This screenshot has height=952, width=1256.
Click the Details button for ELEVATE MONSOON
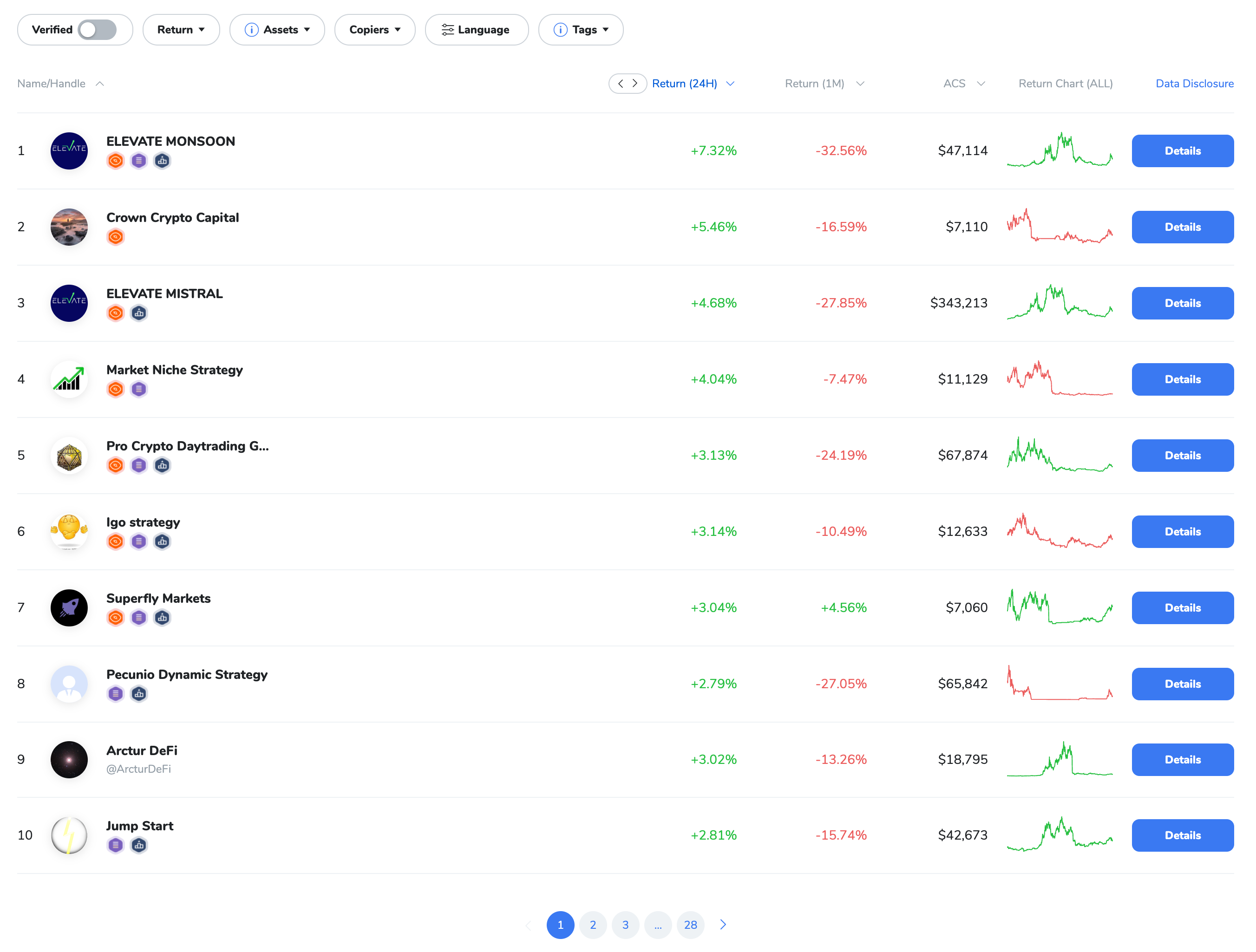(x=1182, y=150)
